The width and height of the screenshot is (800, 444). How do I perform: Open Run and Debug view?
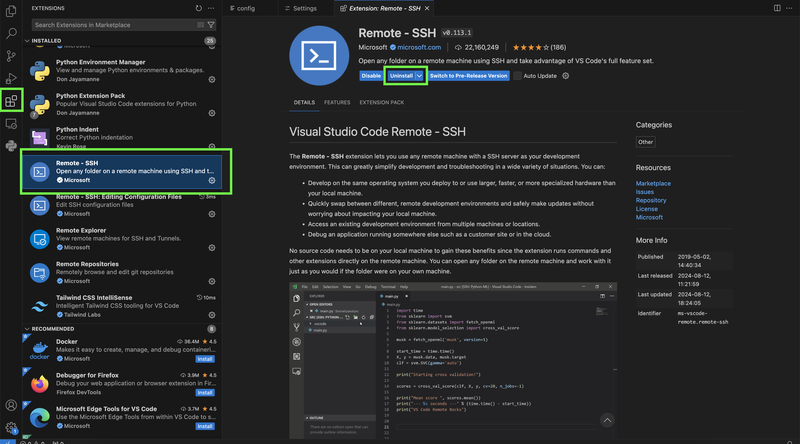point(11,78)
